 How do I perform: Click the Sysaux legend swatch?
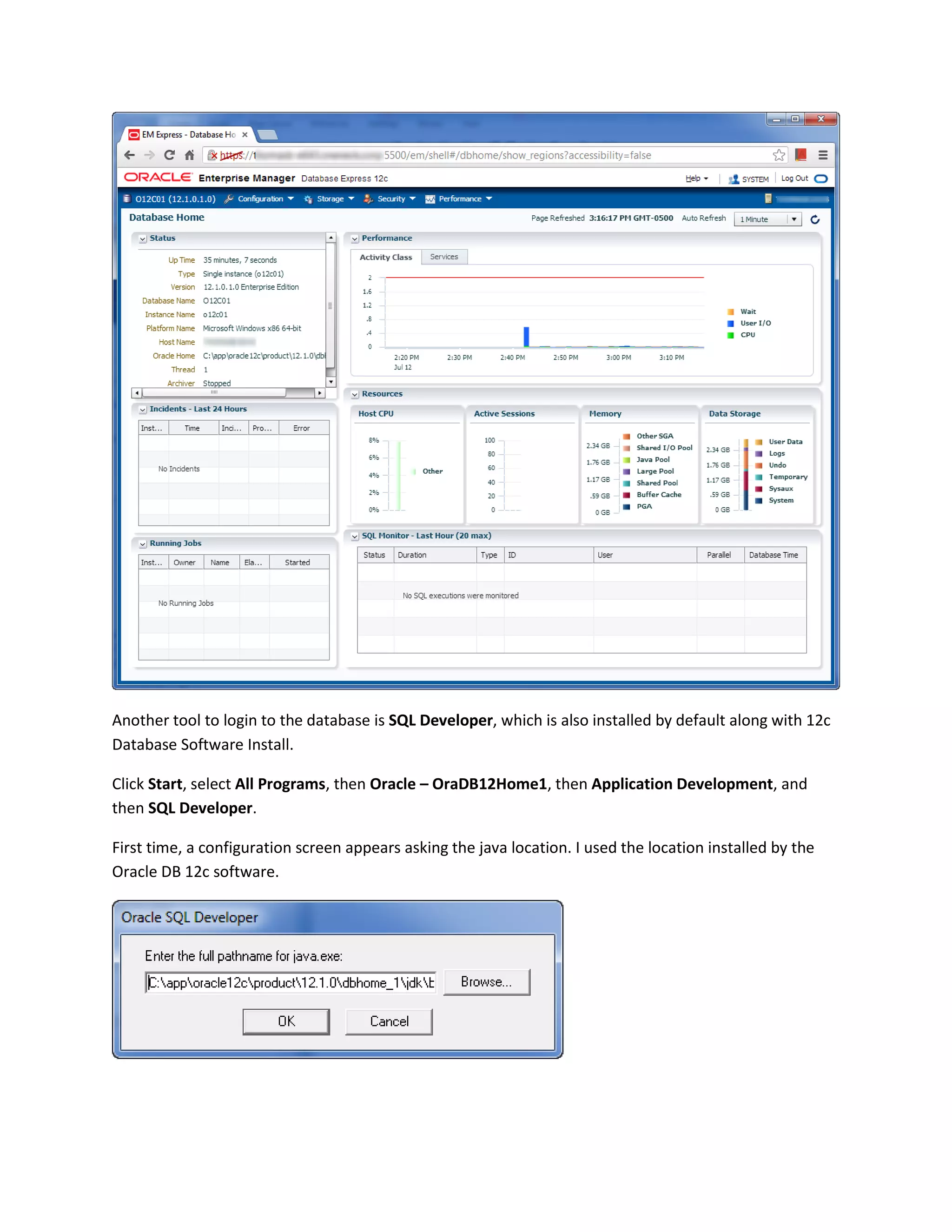pos(759,489)
